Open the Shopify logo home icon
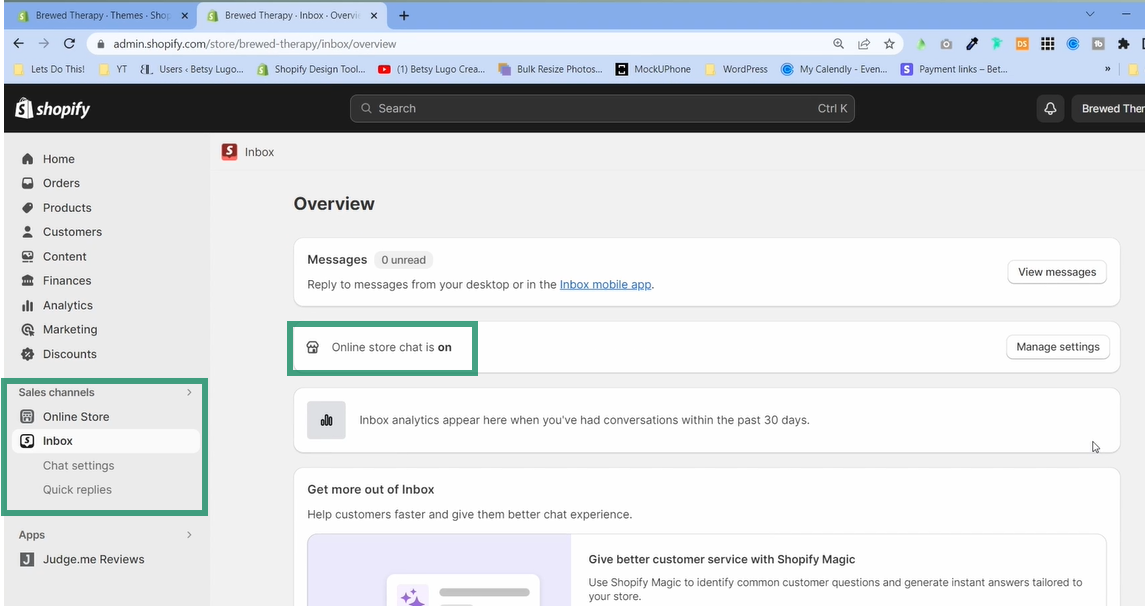 [23, 108]
